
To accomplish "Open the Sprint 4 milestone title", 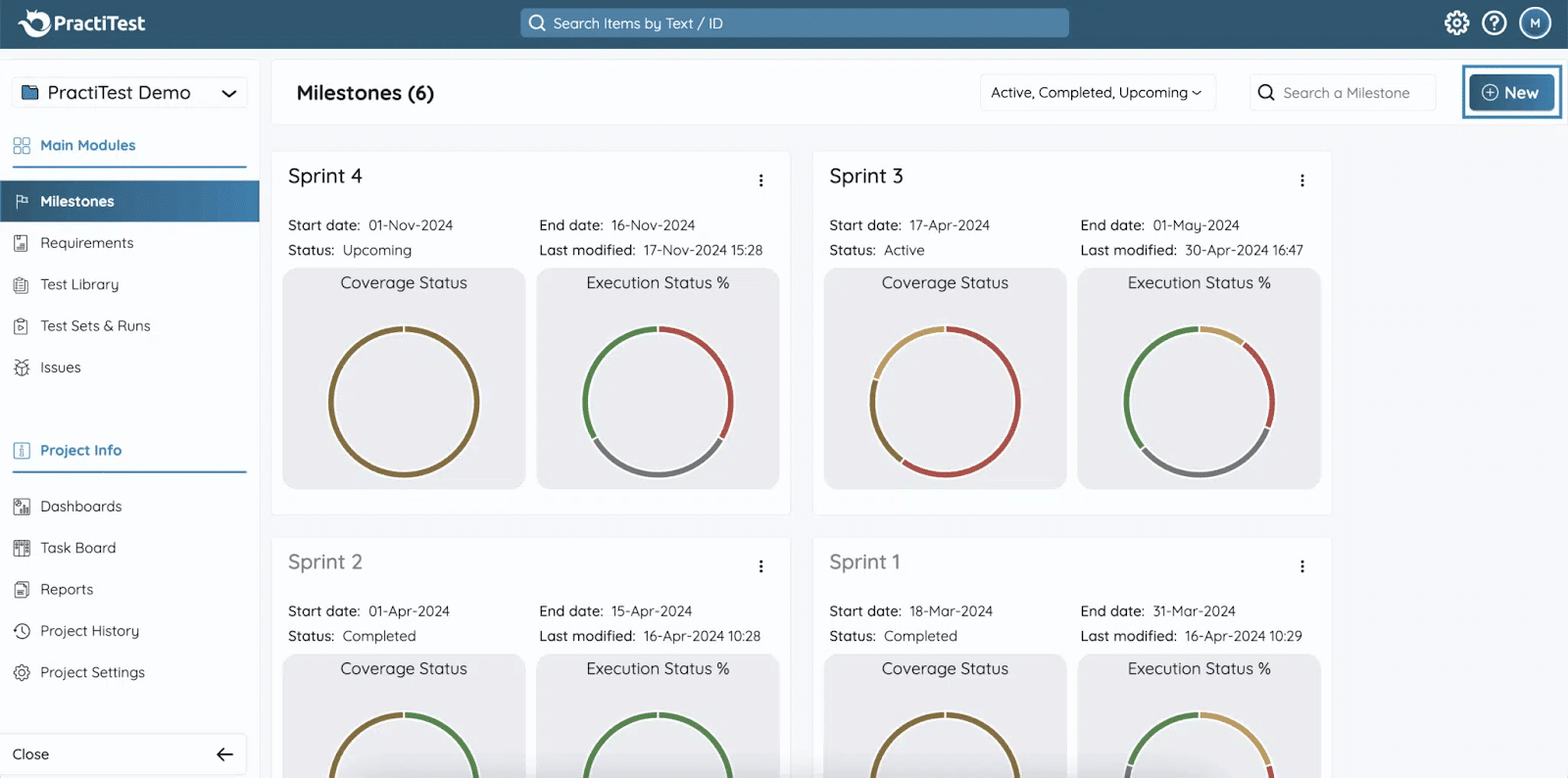I will click(324, 176).
